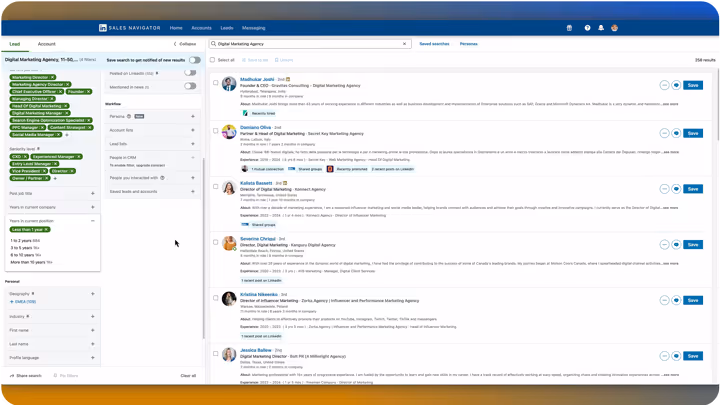Image resolution: width=720 pixels, height=405 pixels.
Task: Tick checkbox beside Kalista Bassett
Action: coord(215,186)
